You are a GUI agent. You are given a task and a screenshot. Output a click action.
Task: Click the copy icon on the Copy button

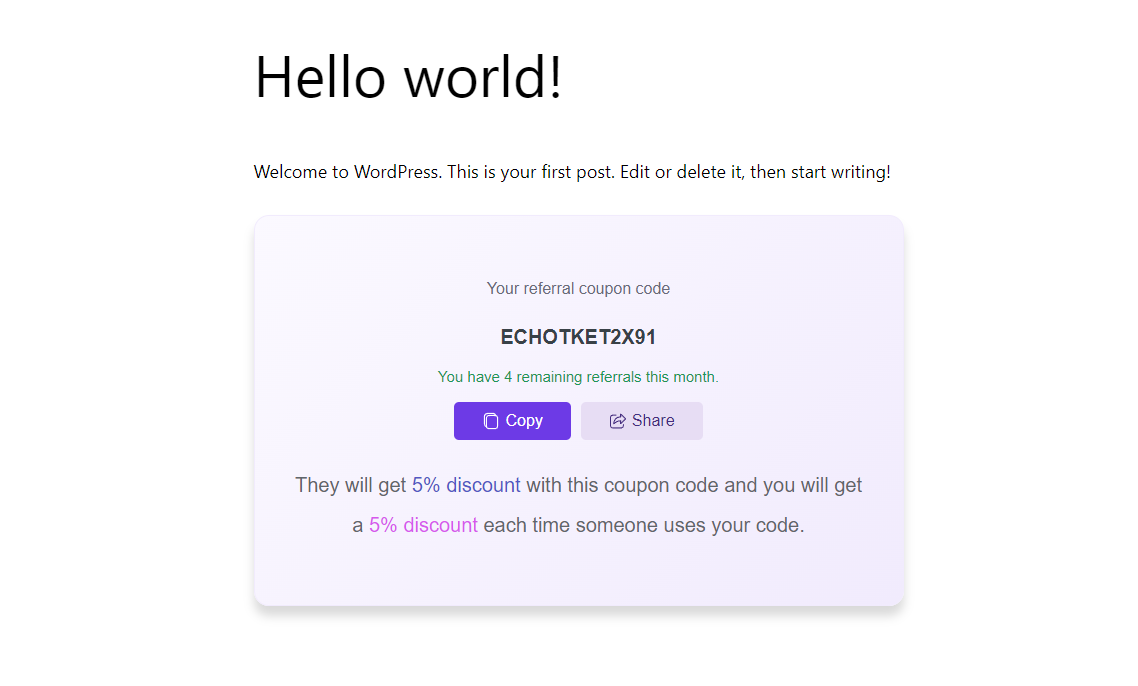(x=491, y=421)
